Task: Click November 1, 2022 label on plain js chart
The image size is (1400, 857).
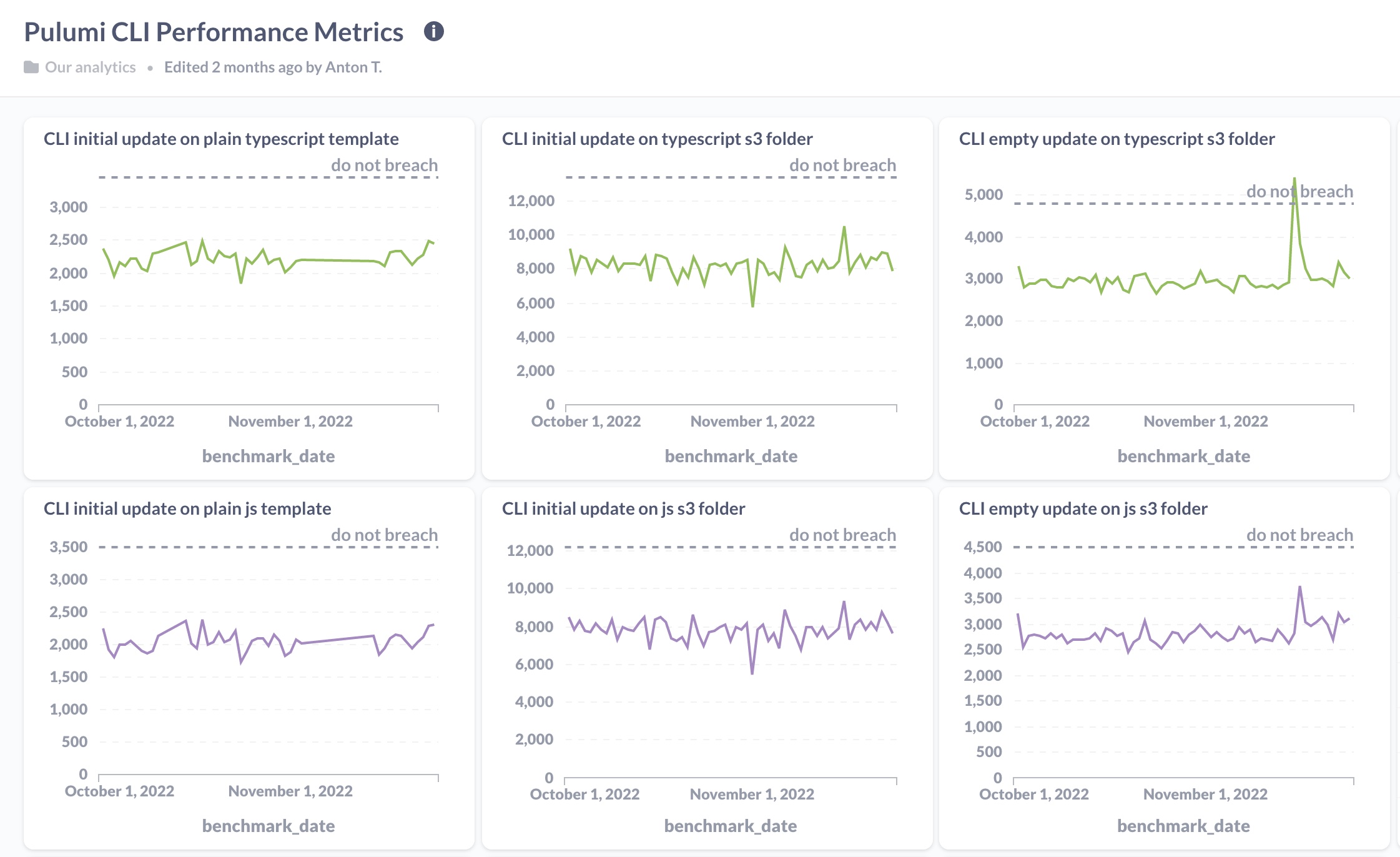Action: coord(290,791)
